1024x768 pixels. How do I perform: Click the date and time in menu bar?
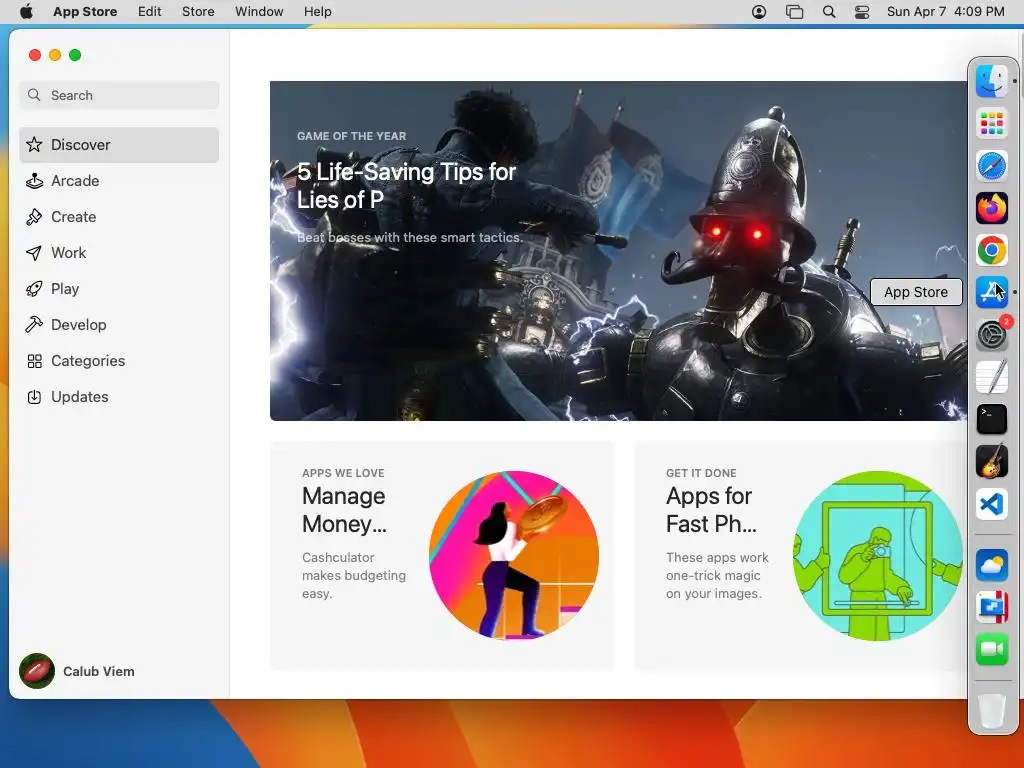946,12
